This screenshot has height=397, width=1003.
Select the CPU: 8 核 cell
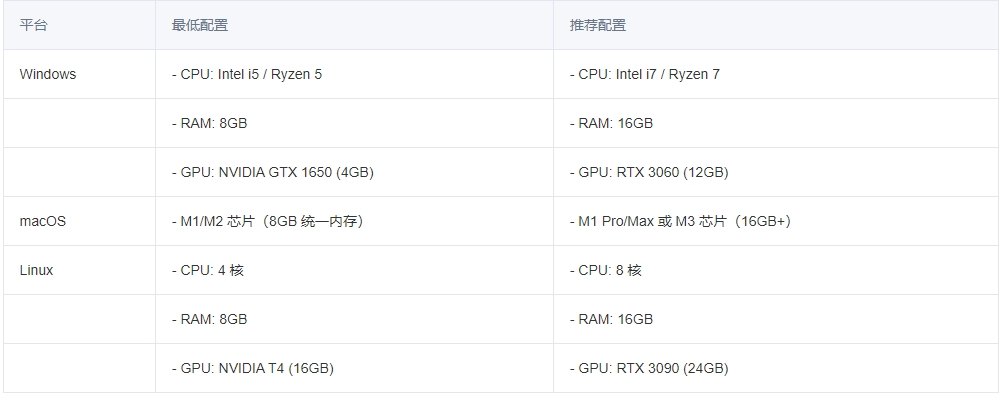tap(776, 270)
